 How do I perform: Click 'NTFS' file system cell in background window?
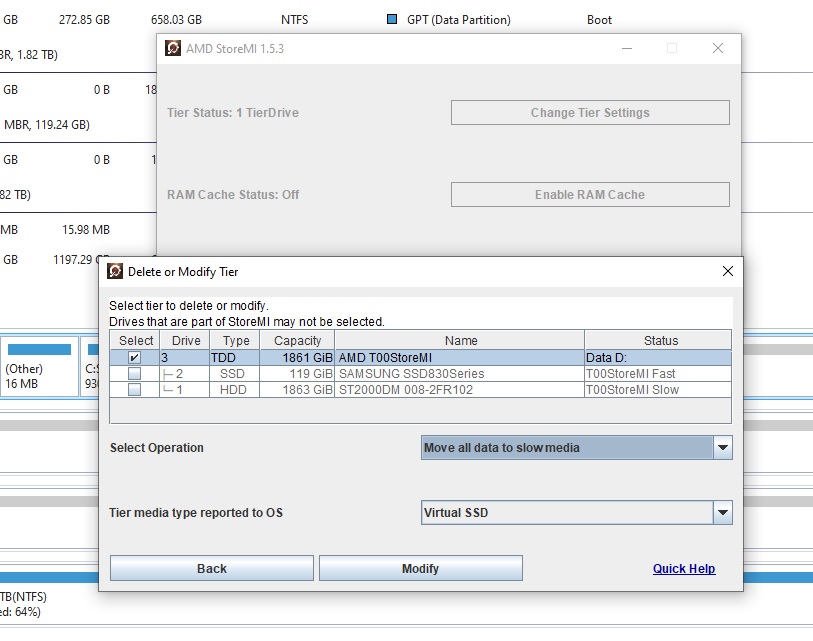(x=295, y=20)
